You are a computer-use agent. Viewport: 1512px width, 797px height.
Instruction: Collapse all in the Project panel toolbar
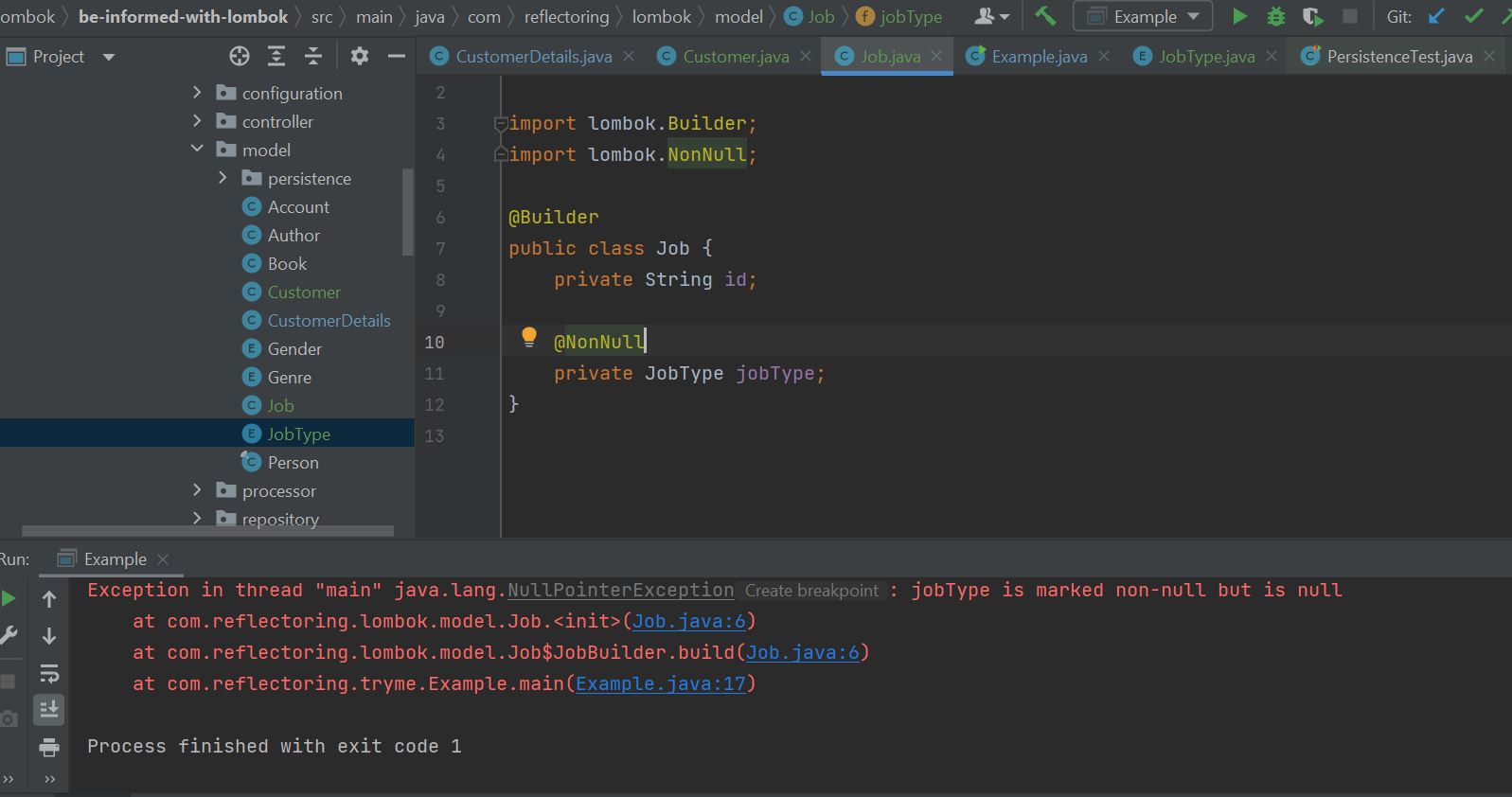pyautogui.click(x=313, y=57)
